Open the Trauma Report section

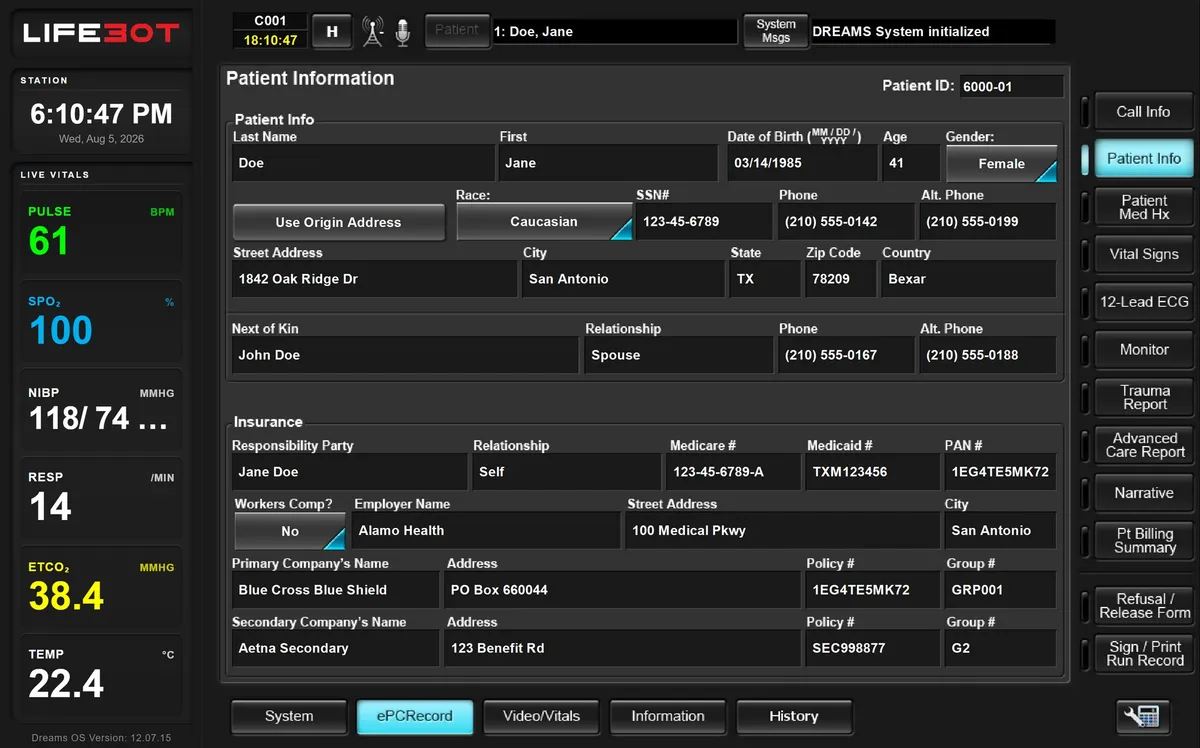click(1144, 397)
